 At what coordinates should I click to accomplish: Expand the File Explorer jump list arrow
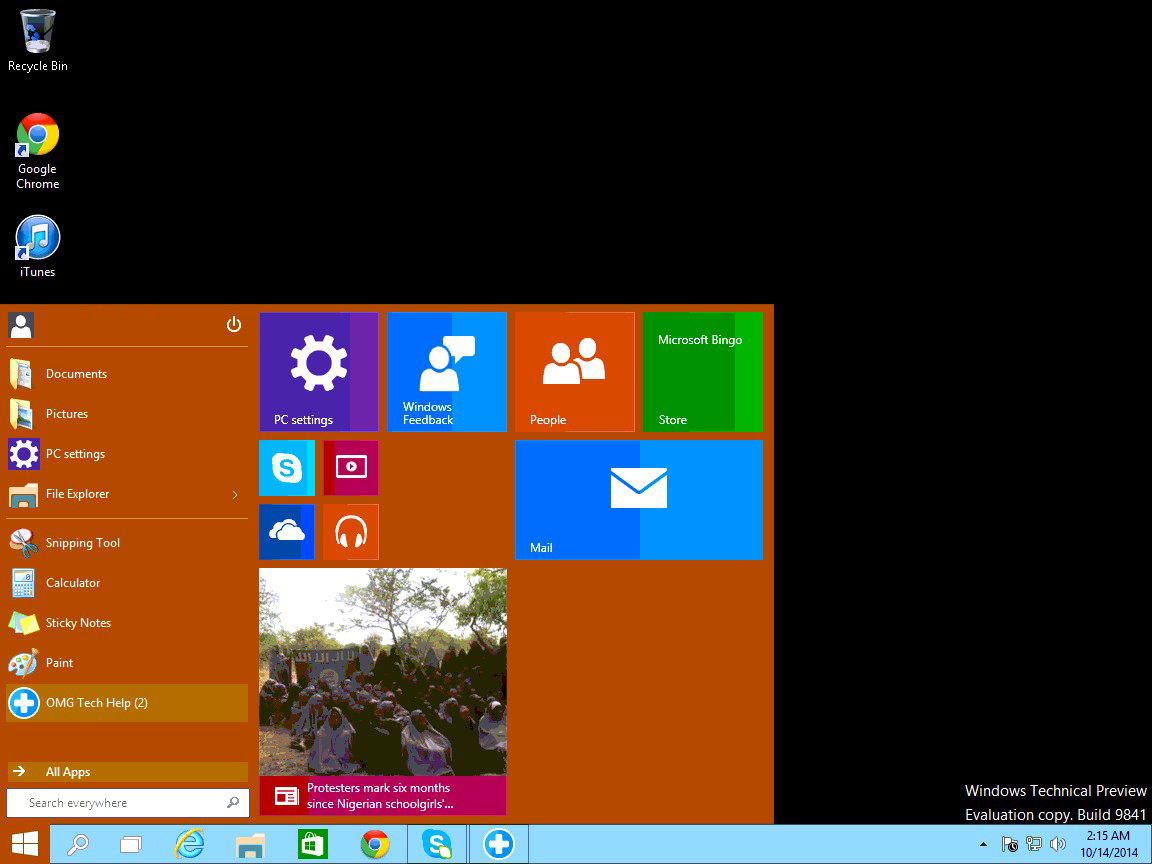235,494
